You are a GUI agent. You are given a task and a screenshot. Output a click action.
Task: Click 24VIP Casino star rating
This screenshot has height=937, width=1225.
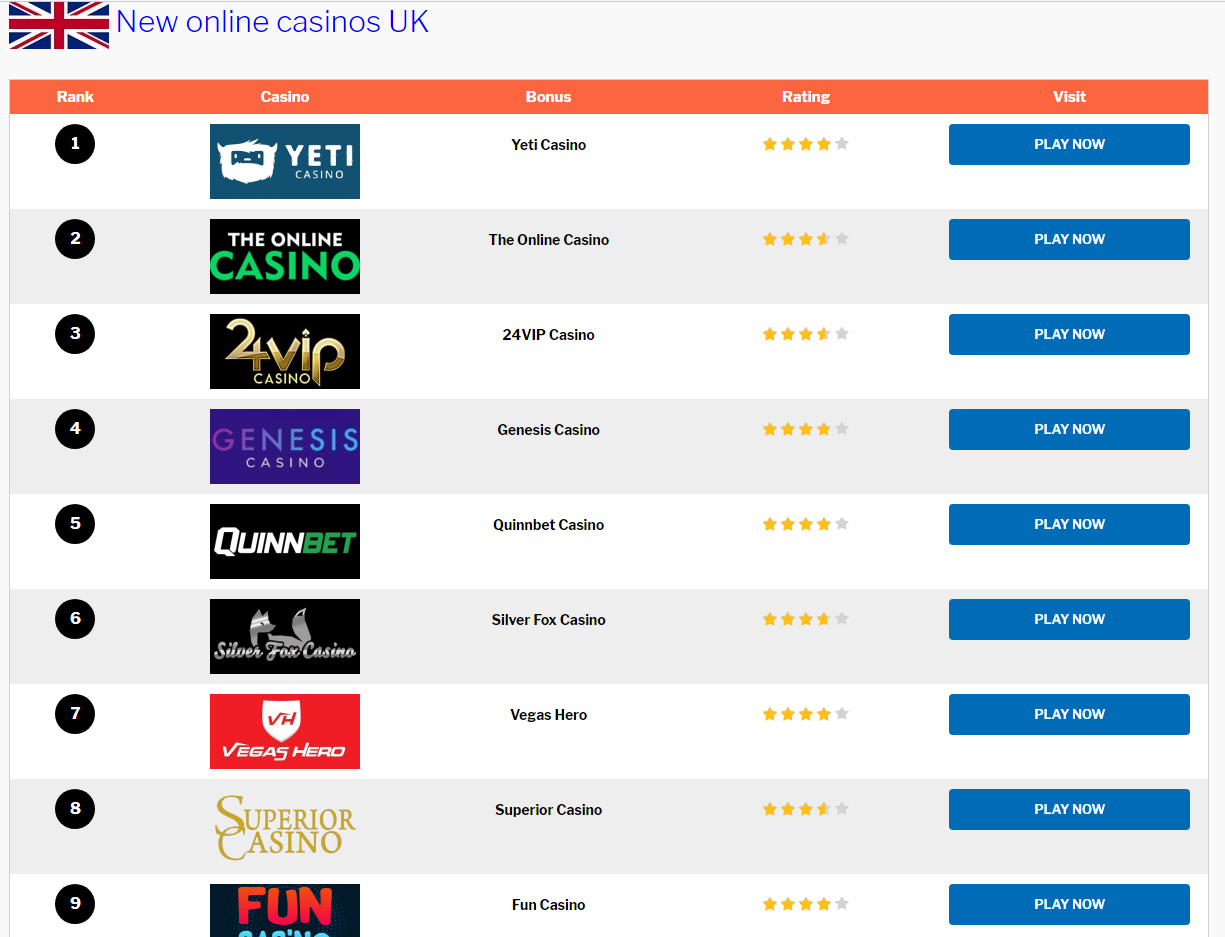pos(806,334)
